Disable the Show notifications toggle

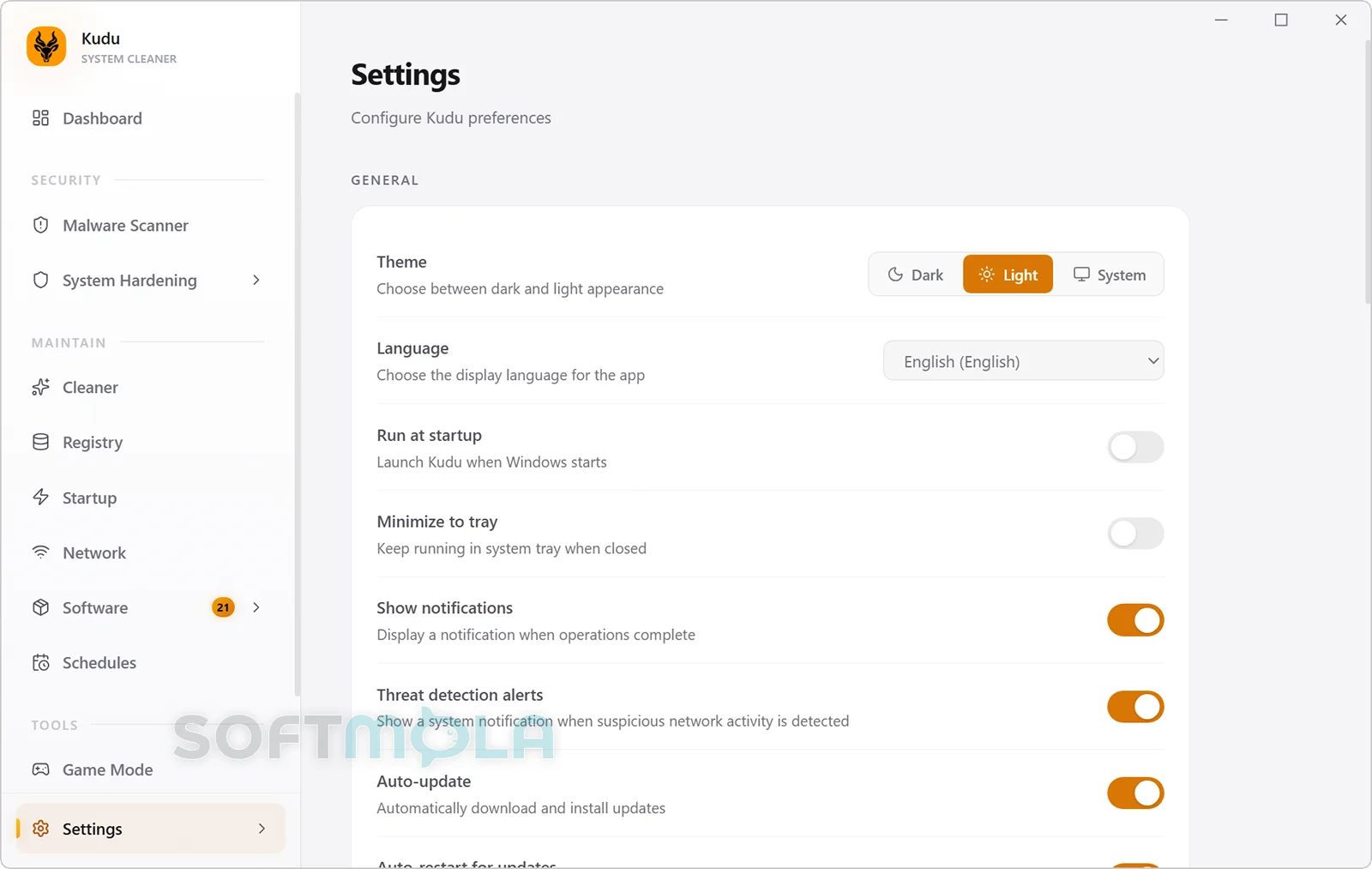(1135, 620)
